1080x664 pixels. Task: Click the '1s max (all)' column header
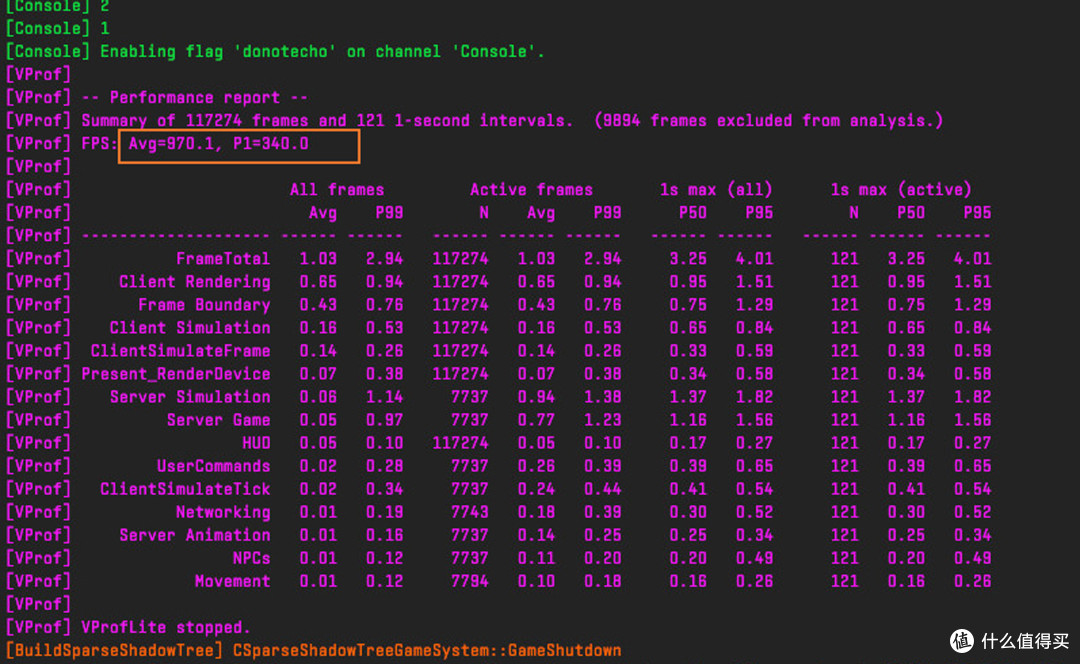[716, 190]
